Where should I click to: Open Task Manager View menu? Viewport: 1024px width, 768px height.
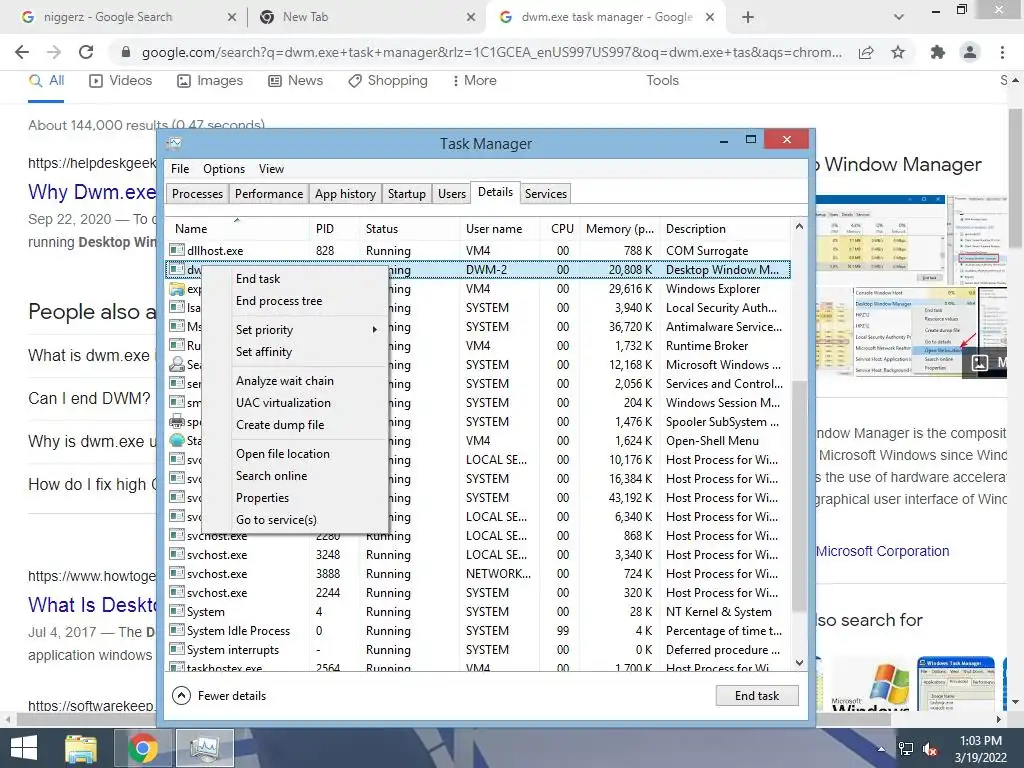pos(271,168)
